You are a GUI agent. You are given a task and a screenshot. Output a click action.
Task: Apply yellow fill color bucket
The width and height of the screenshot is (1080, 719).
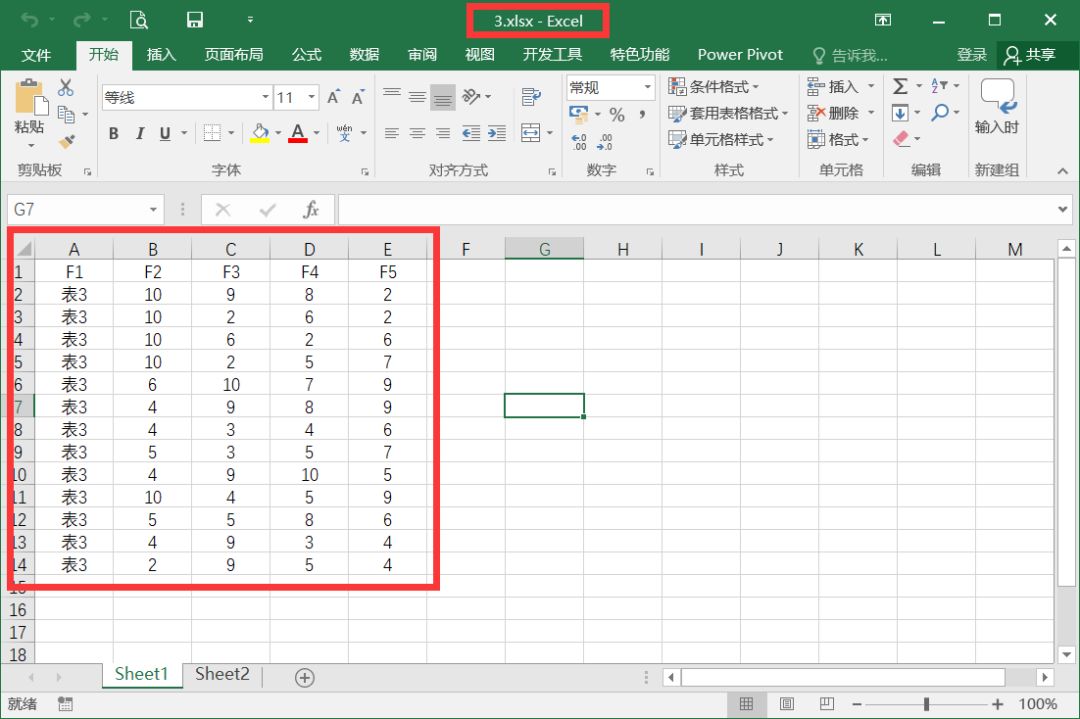click(260, 133)
